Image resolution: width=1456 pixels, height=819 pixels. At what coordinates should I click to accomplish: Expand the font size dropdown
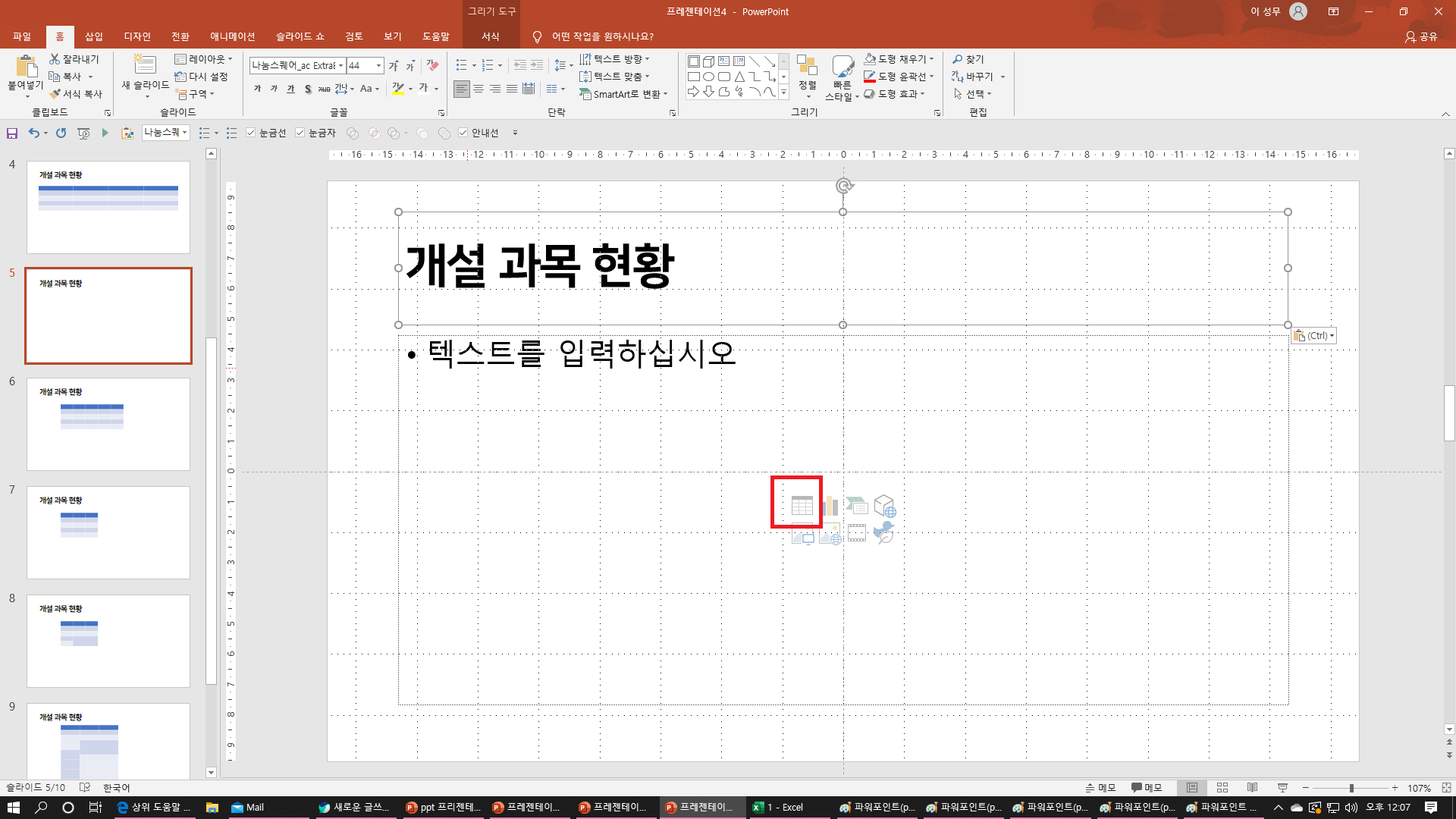[x=378, y=66]
